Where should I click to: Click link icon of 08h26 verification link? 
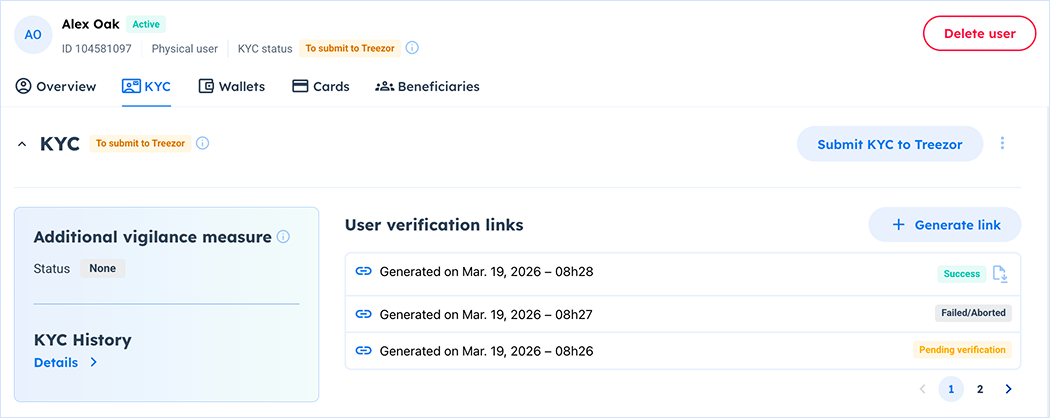[363, 350]
